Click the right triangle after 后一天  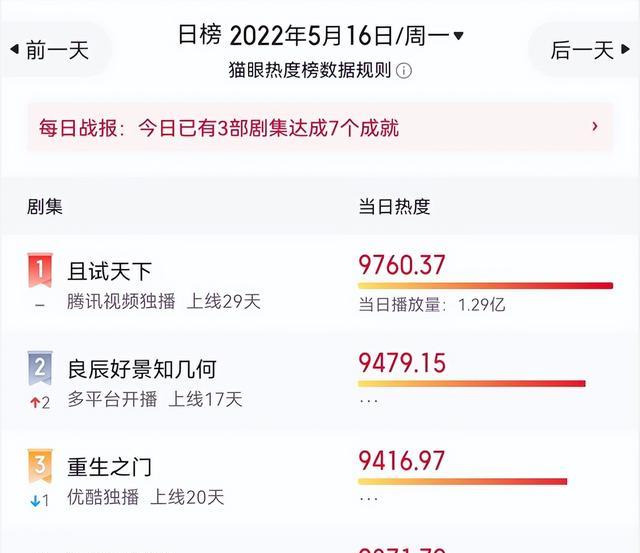[x=625, y=49]
